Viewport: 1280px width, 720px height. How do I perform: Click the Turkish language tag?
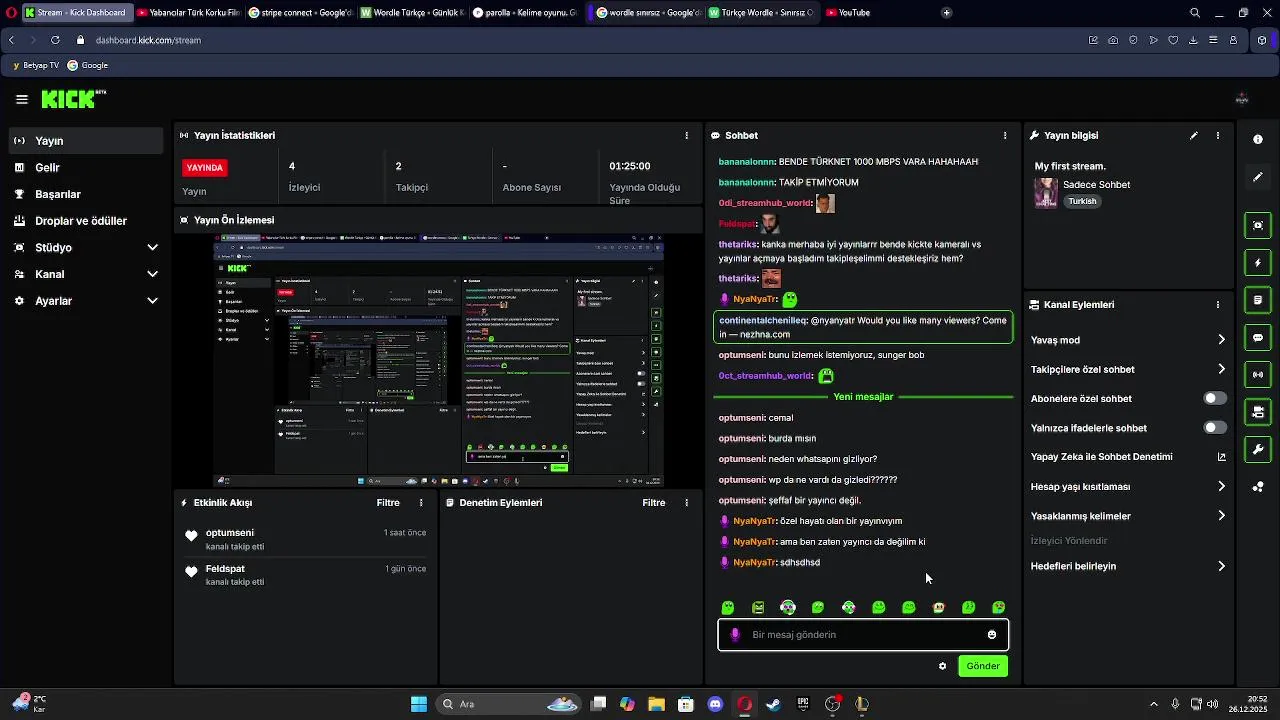[1082, 201]
